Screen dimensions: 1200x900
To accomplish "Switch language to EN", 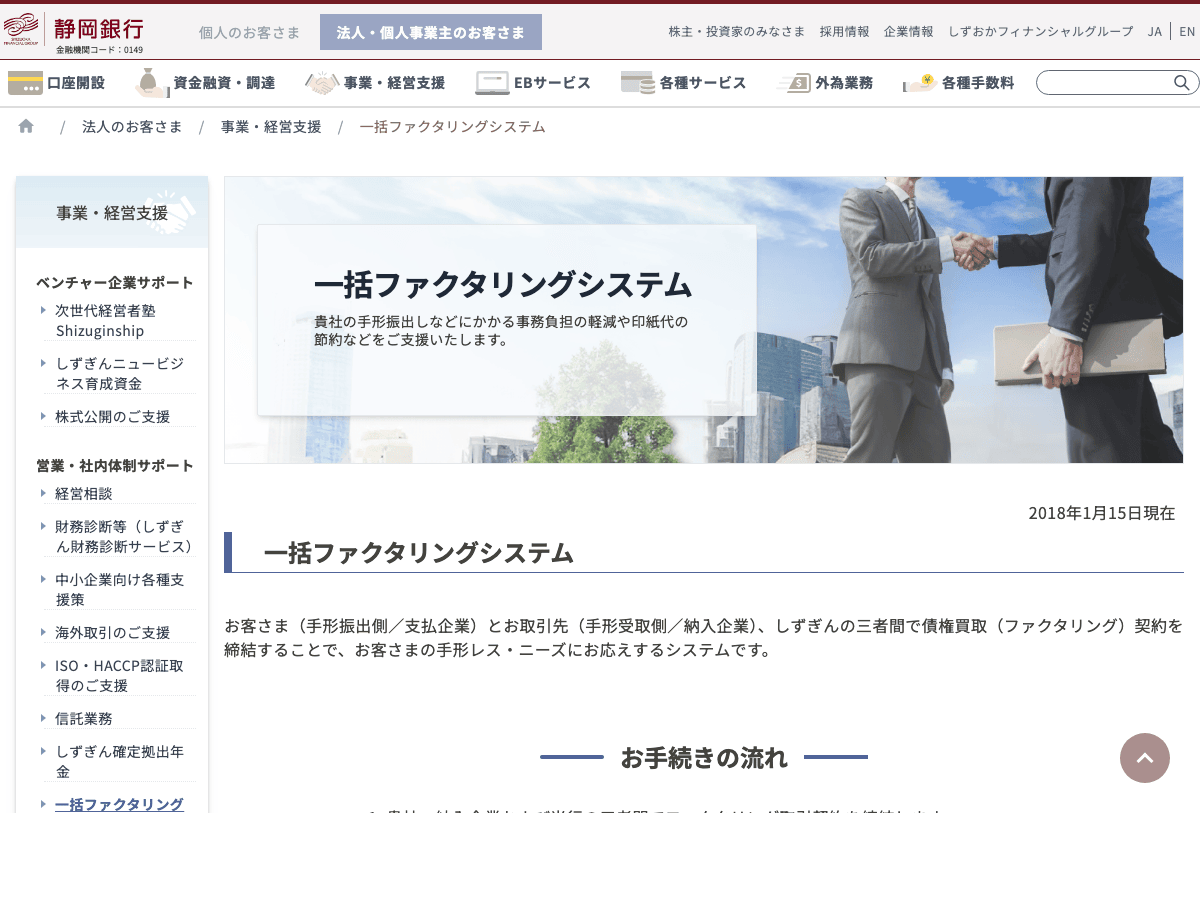I will [1187, 31].
